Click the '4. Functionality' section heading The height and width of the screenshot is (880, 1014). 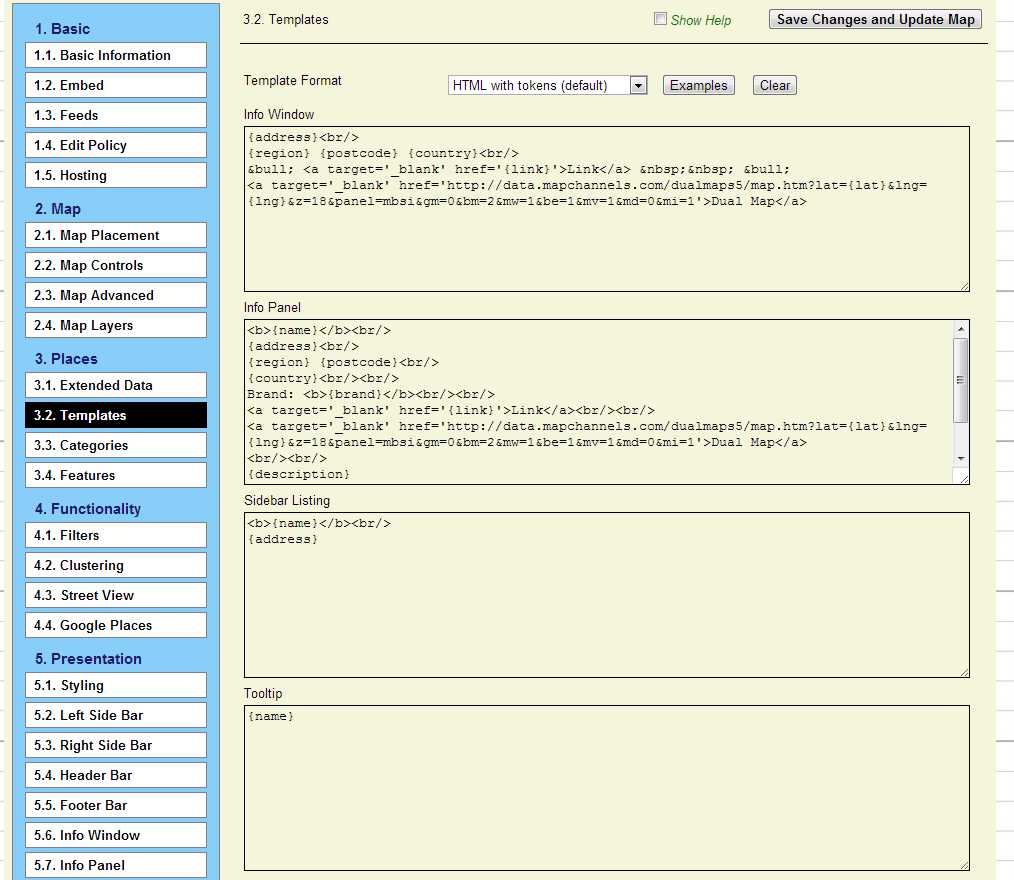87,509
